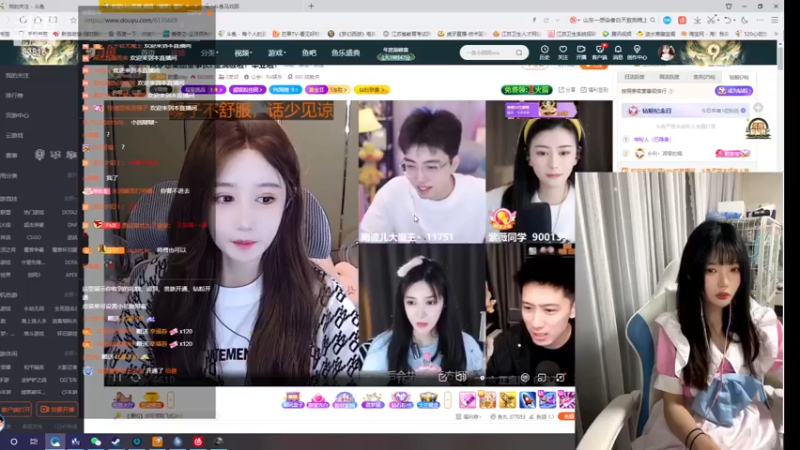Open NetEase Music from the taskbar
Screen dimensions: 800x450
pos(198,441)
